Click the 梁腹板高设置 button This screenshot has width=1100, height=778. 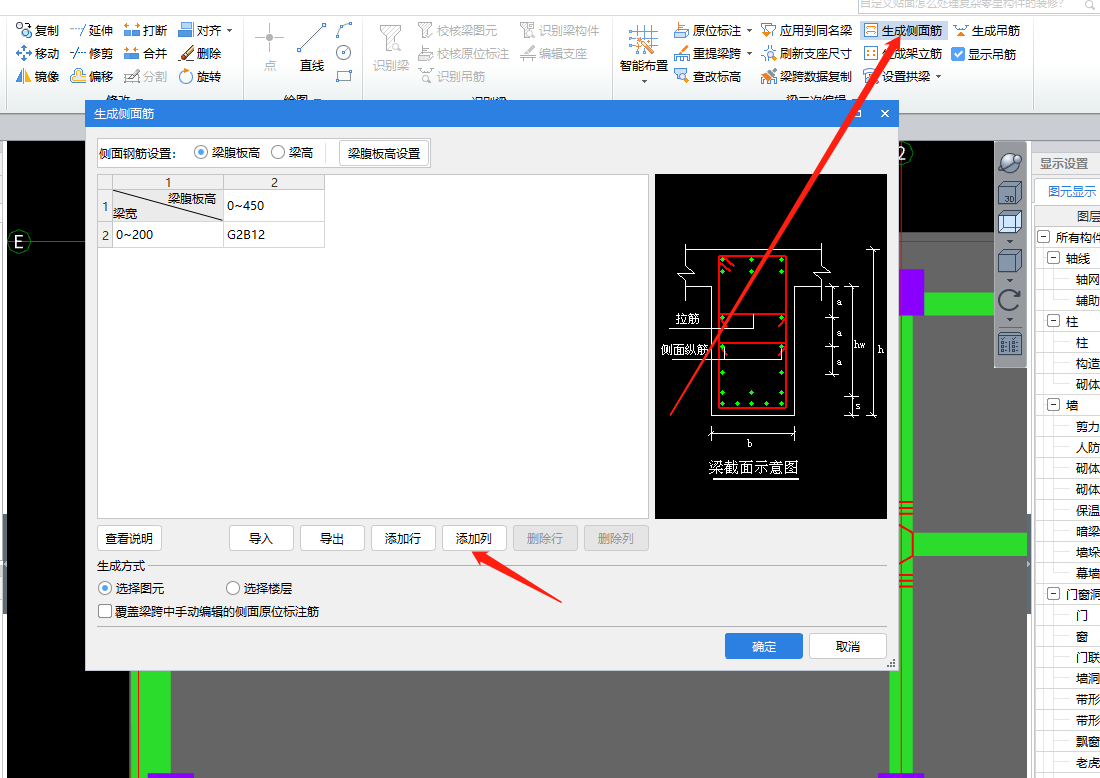tap(384, 153)
